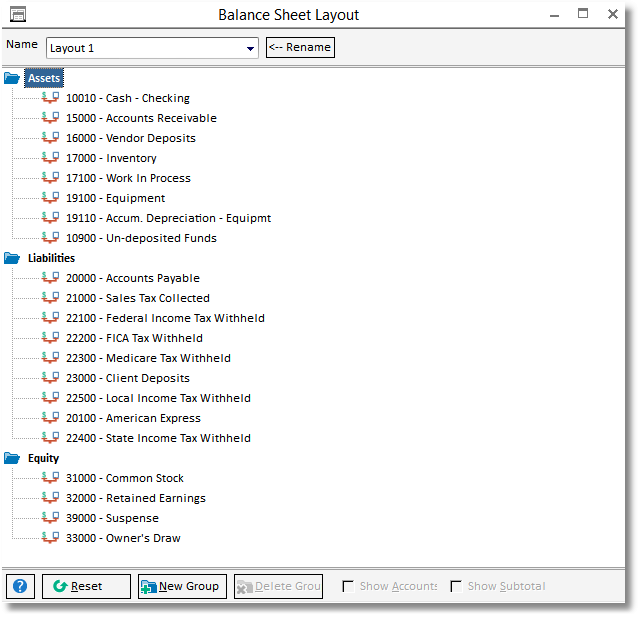Viewport: 639px width, 617px height.
Task: Click the account icon beside 20000 - Accounts Payable
Action: coord(51,278)
